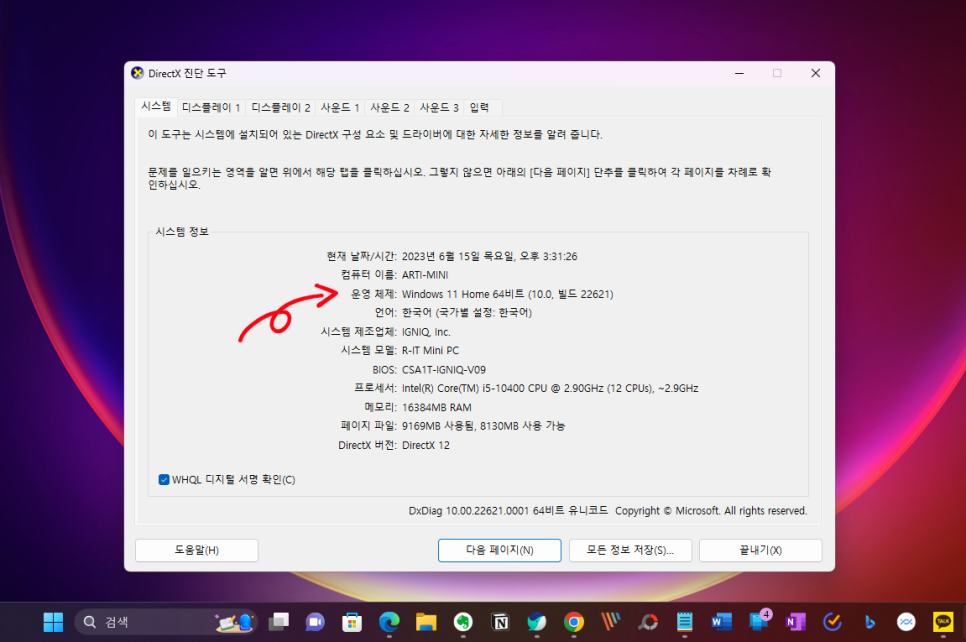Viewport: 966px width, 642px height.
Task: Click the 다음 페이지(N) button
Action: click(x=500, y=550)
